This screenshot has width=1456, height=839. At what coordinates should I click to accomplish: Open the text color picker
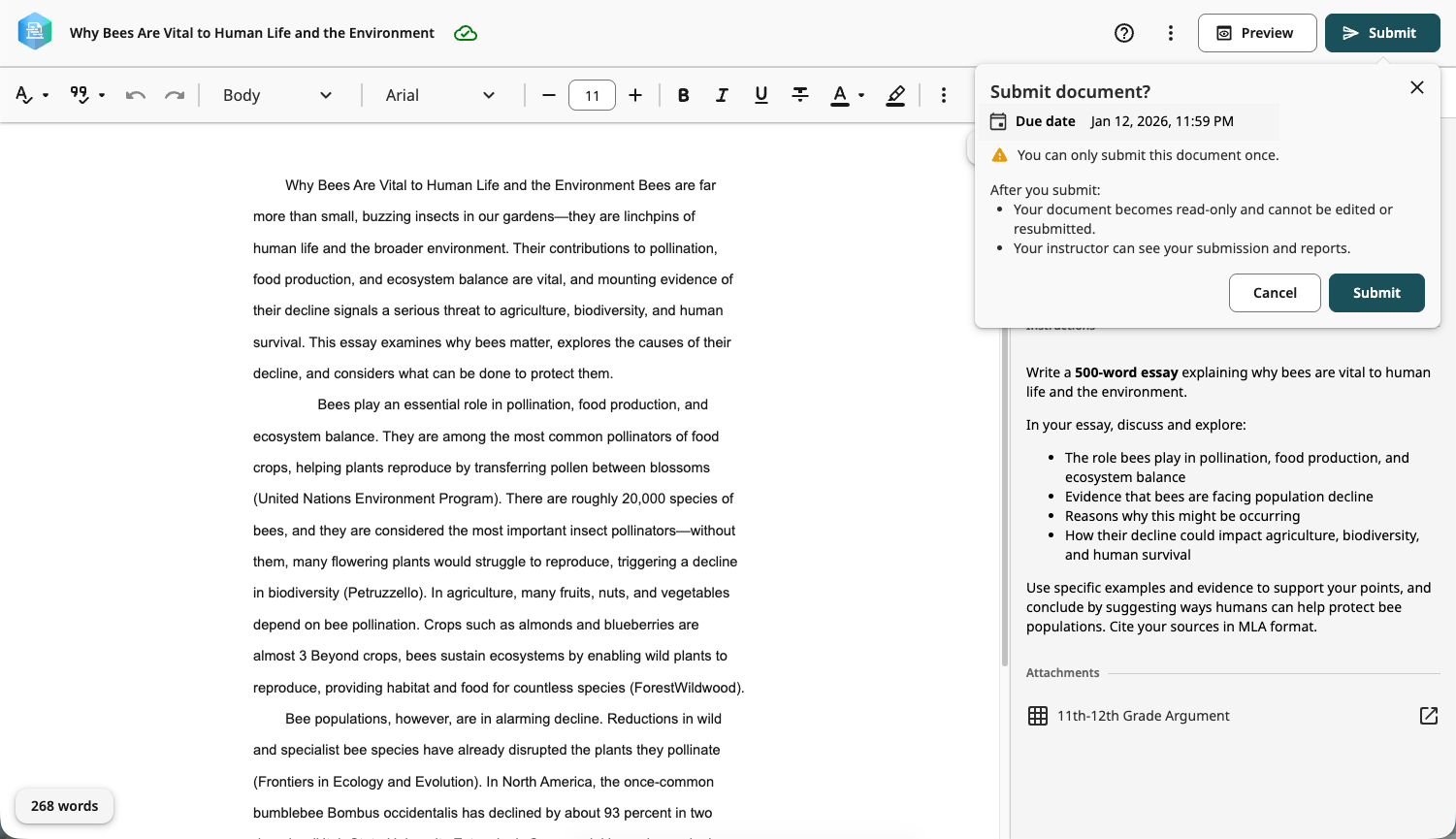pyautogui.click(x=848, y=95)
